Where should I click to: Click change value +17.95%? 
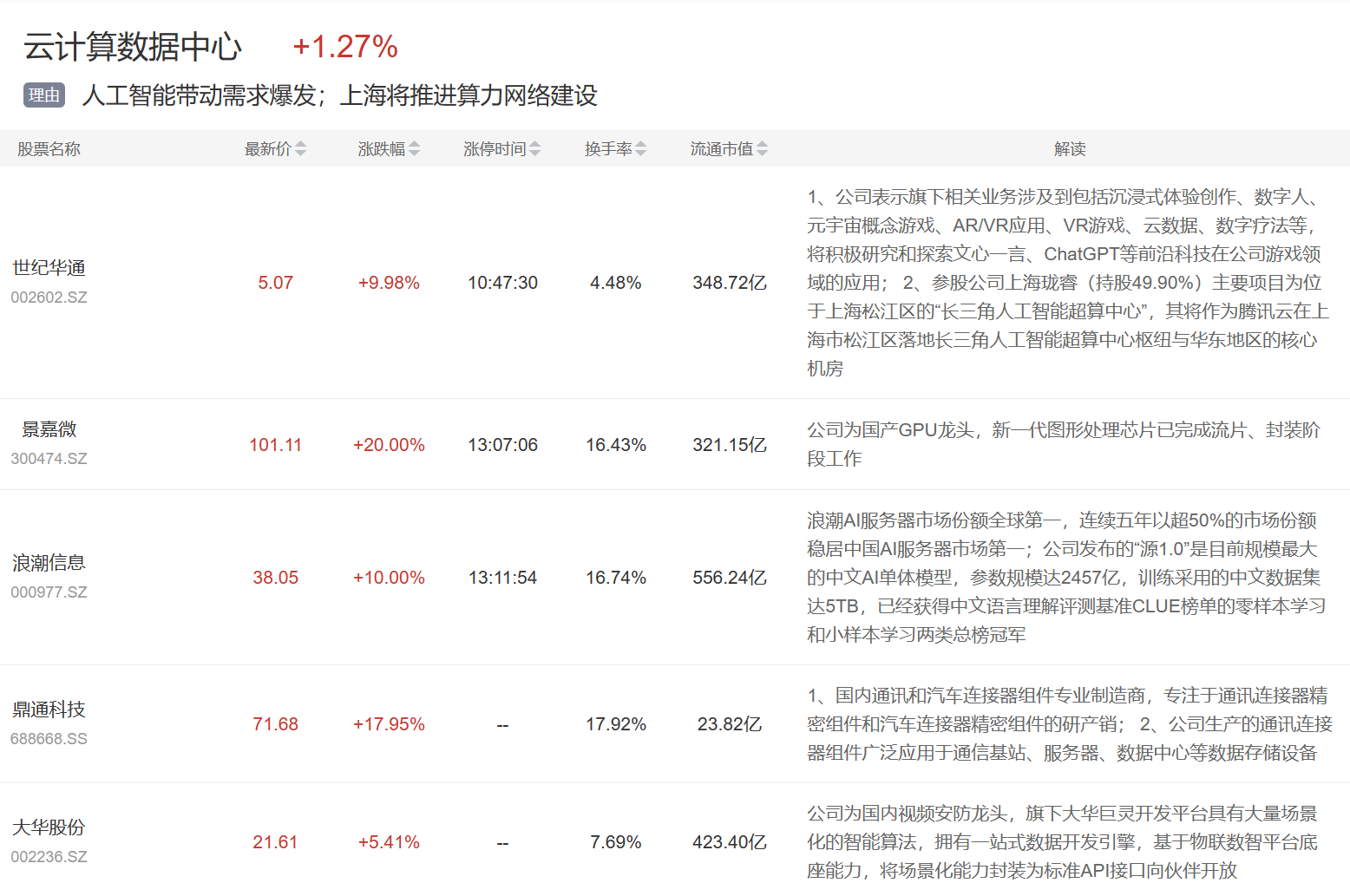[x=389, y=724]
